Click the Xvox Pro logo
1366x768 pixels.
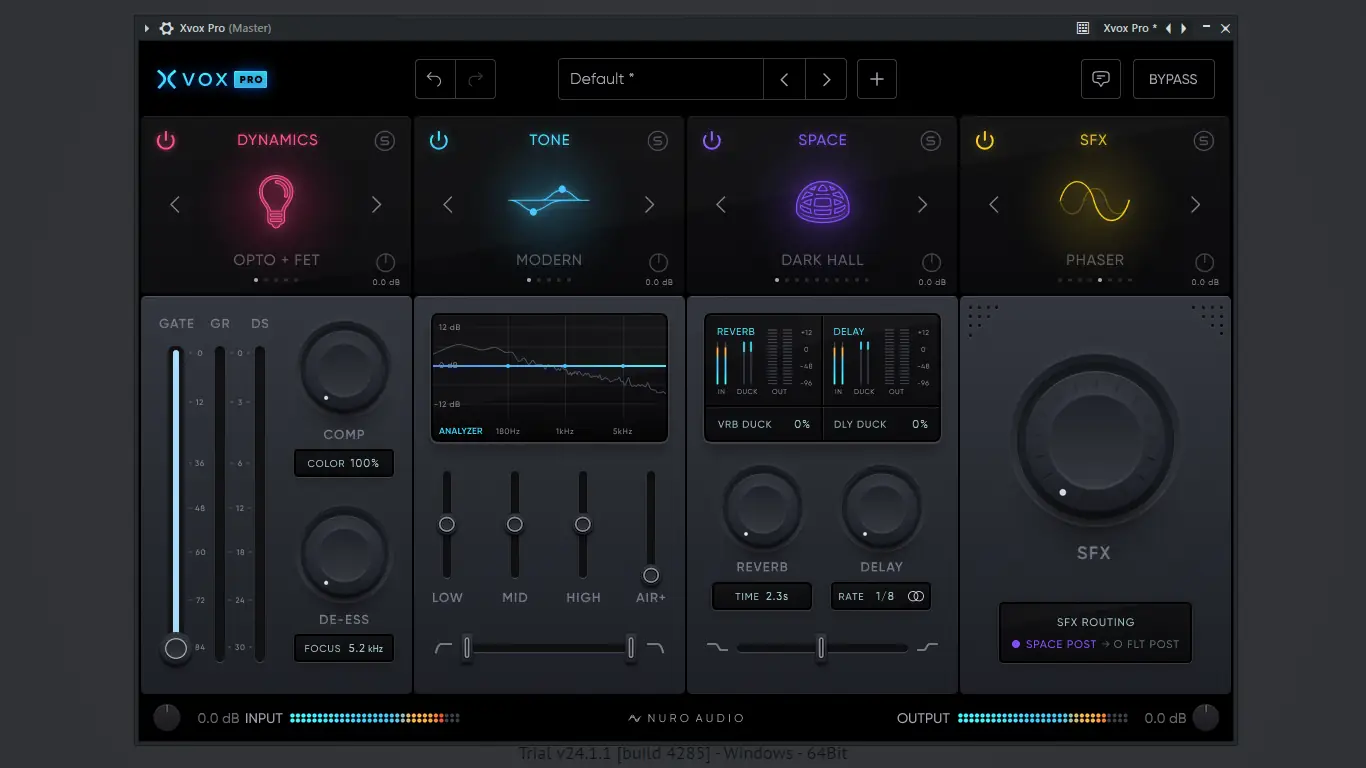pos(212,79)
